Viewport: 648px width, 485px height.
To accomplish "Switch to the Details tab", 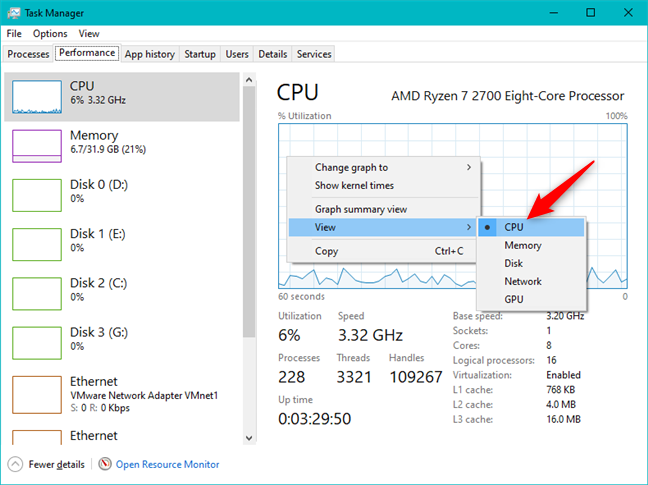I will [273, 54].
